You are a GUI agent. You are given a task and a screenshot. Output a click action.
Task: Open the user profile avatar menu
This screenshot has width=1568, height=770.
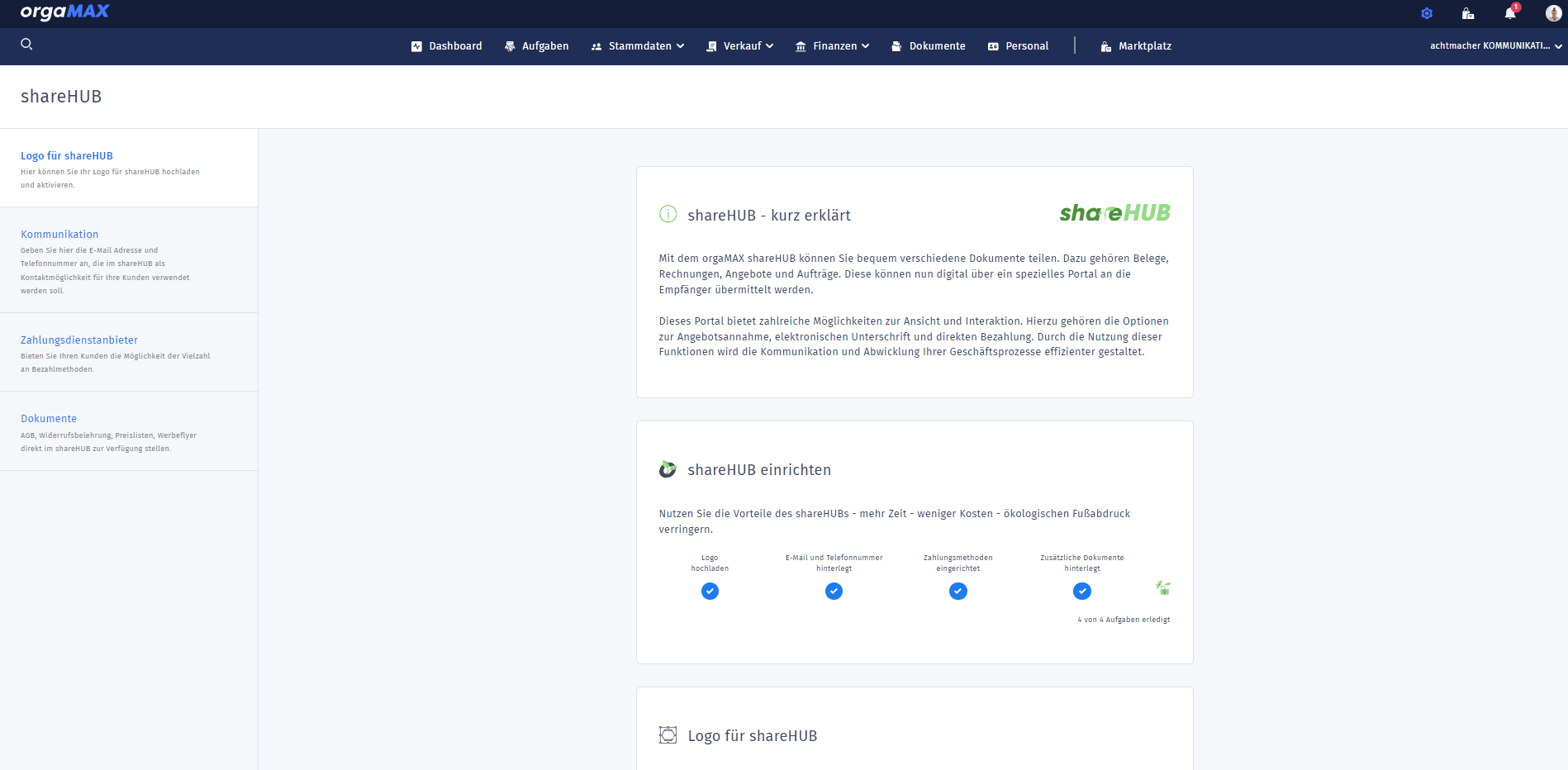pos(1553,13)
